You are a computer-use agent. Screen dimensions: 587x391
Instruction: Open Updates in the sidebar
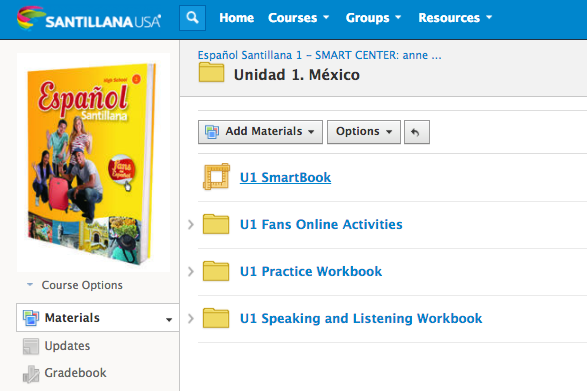point(67,346)
